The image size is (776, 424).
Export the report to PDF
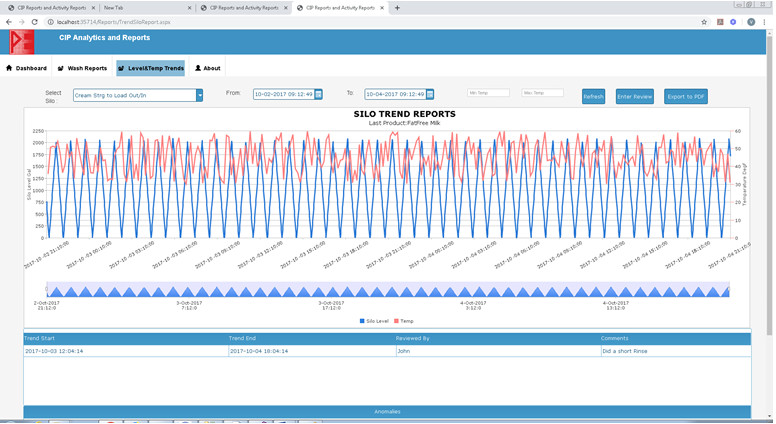click(685, 96)
